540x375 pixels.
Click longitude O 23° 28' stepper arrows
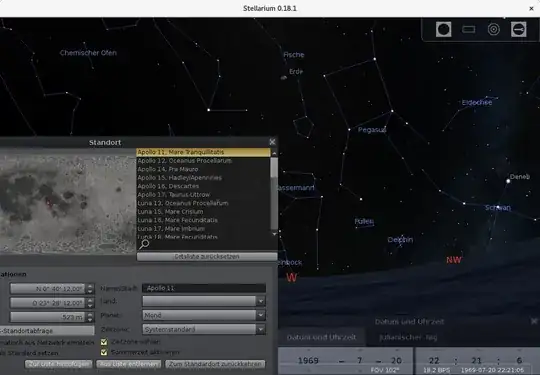(90, 303)
